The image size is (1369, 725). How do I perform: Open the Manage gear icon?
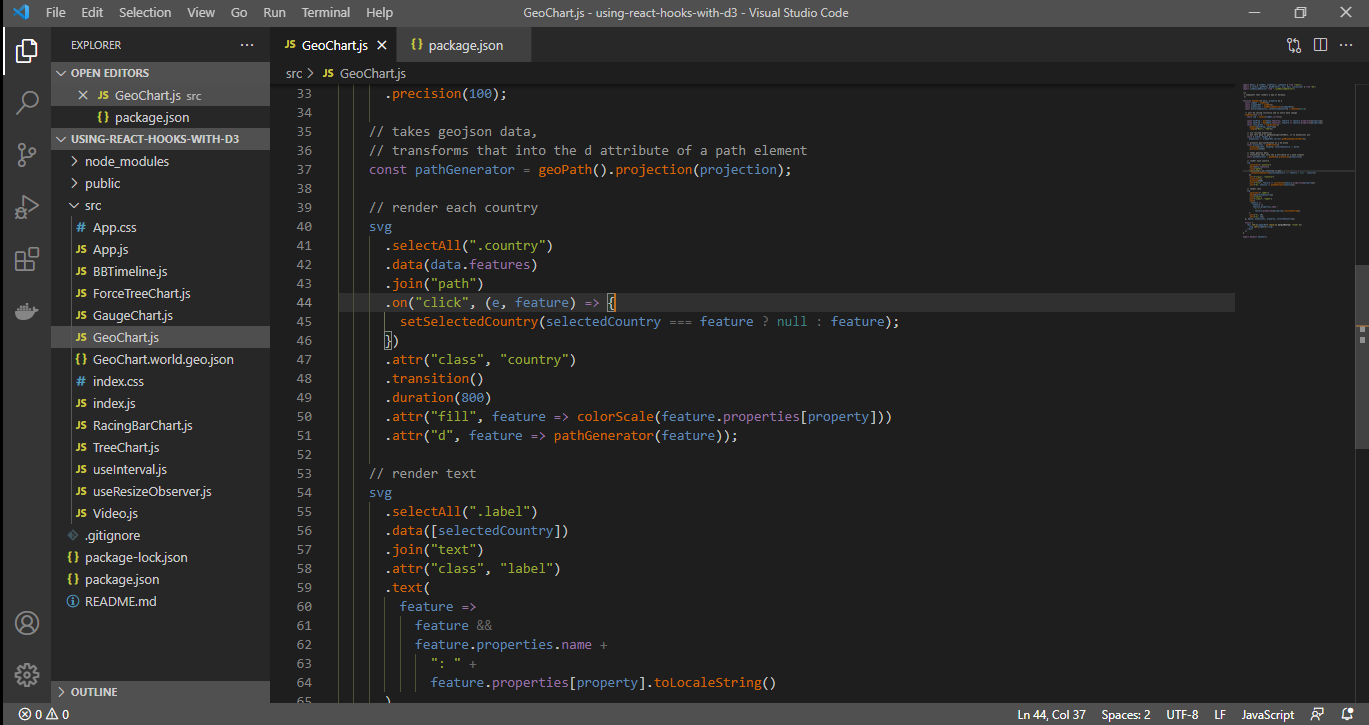(x=26, y=674)
